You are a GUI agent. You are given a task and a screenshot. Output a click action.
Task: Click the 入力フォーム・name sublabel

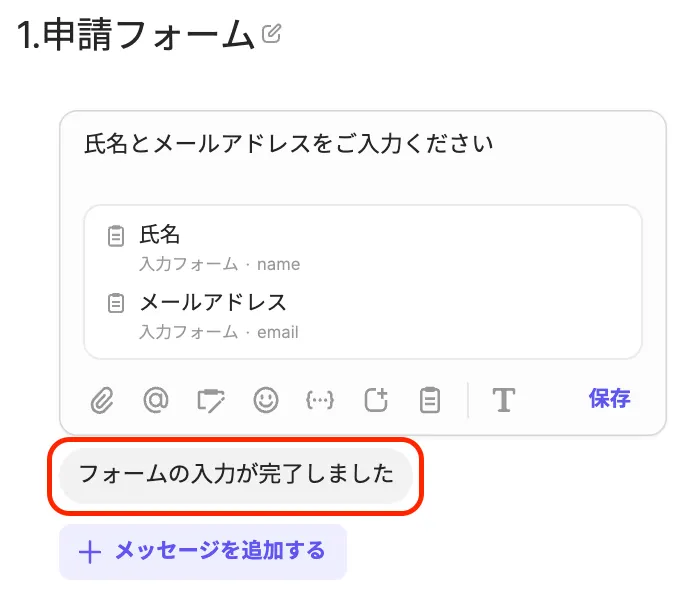219,265
